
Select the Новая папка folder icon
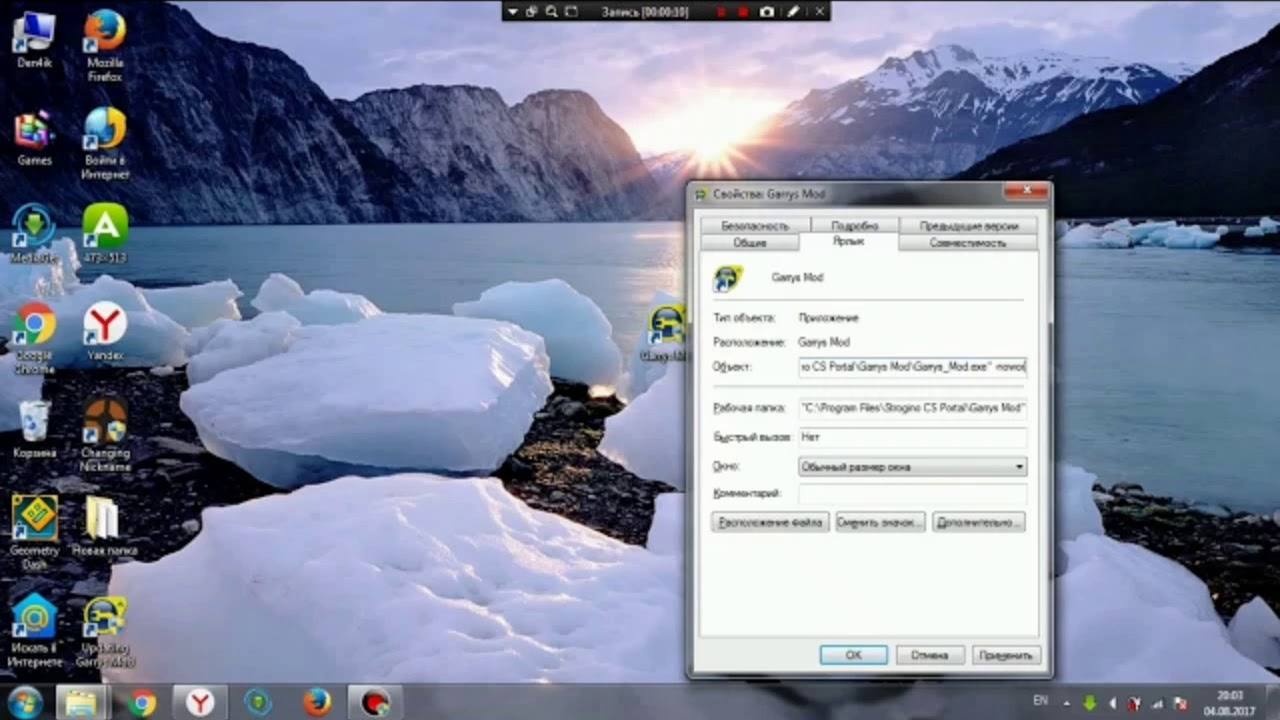104,526
